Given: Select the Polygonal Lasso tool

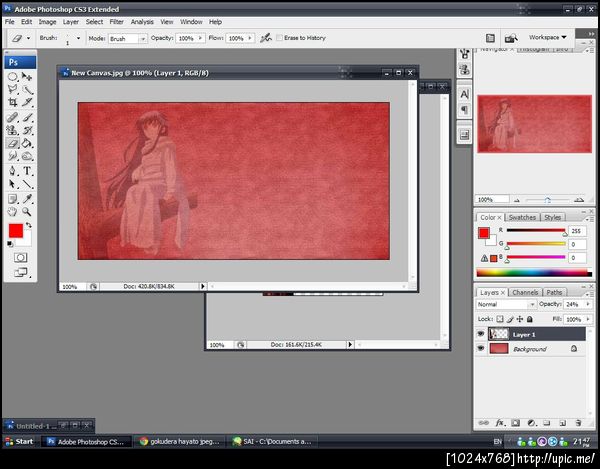Looking at the screenshot, I should 13,90.
